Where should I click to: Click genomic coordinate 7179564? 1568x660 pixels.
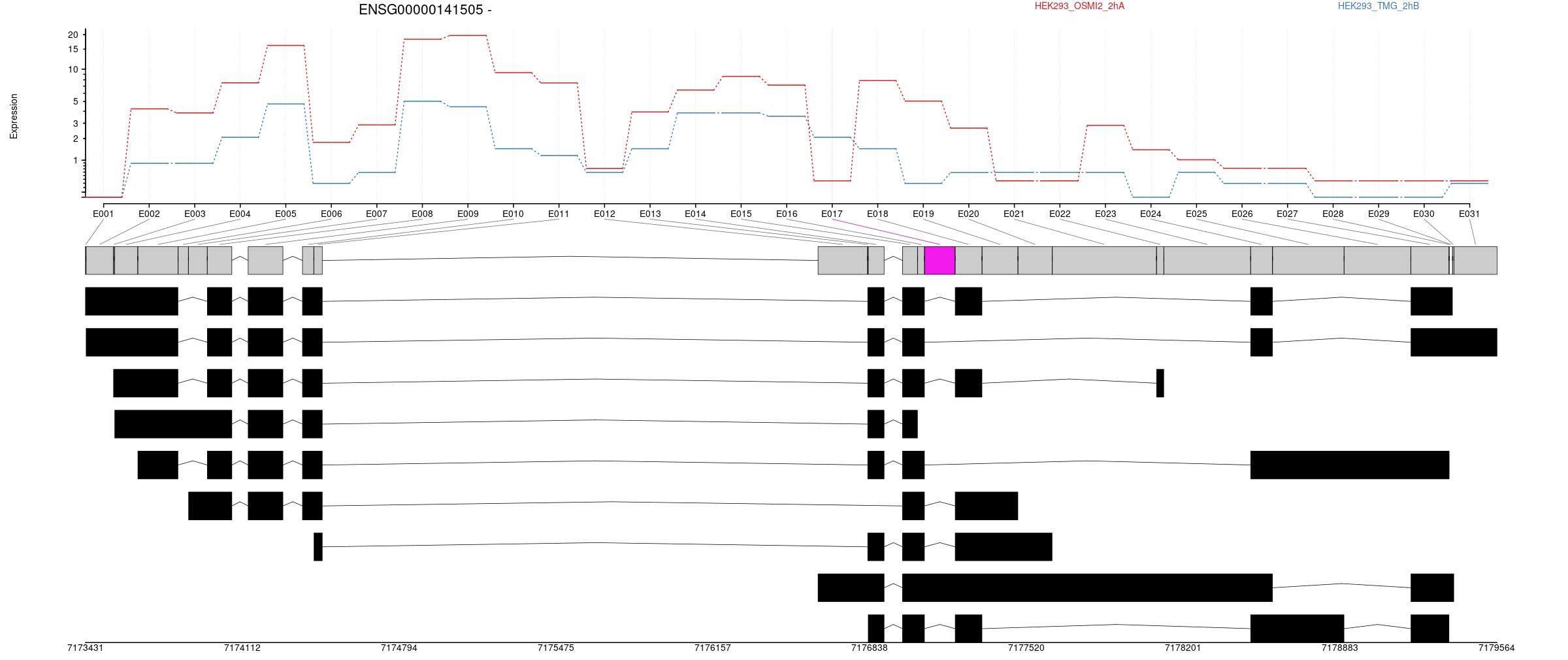1496,648
